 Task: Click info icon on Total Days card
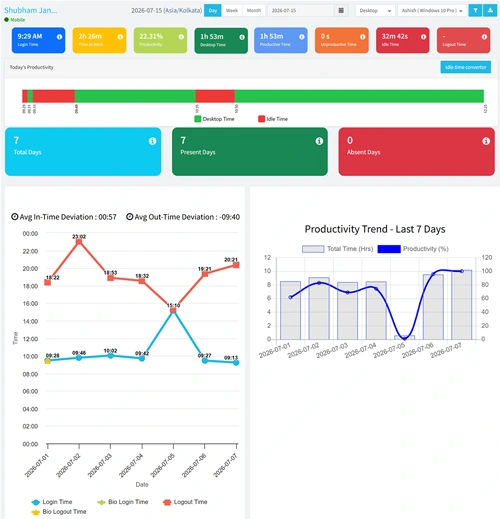point(152,141)
